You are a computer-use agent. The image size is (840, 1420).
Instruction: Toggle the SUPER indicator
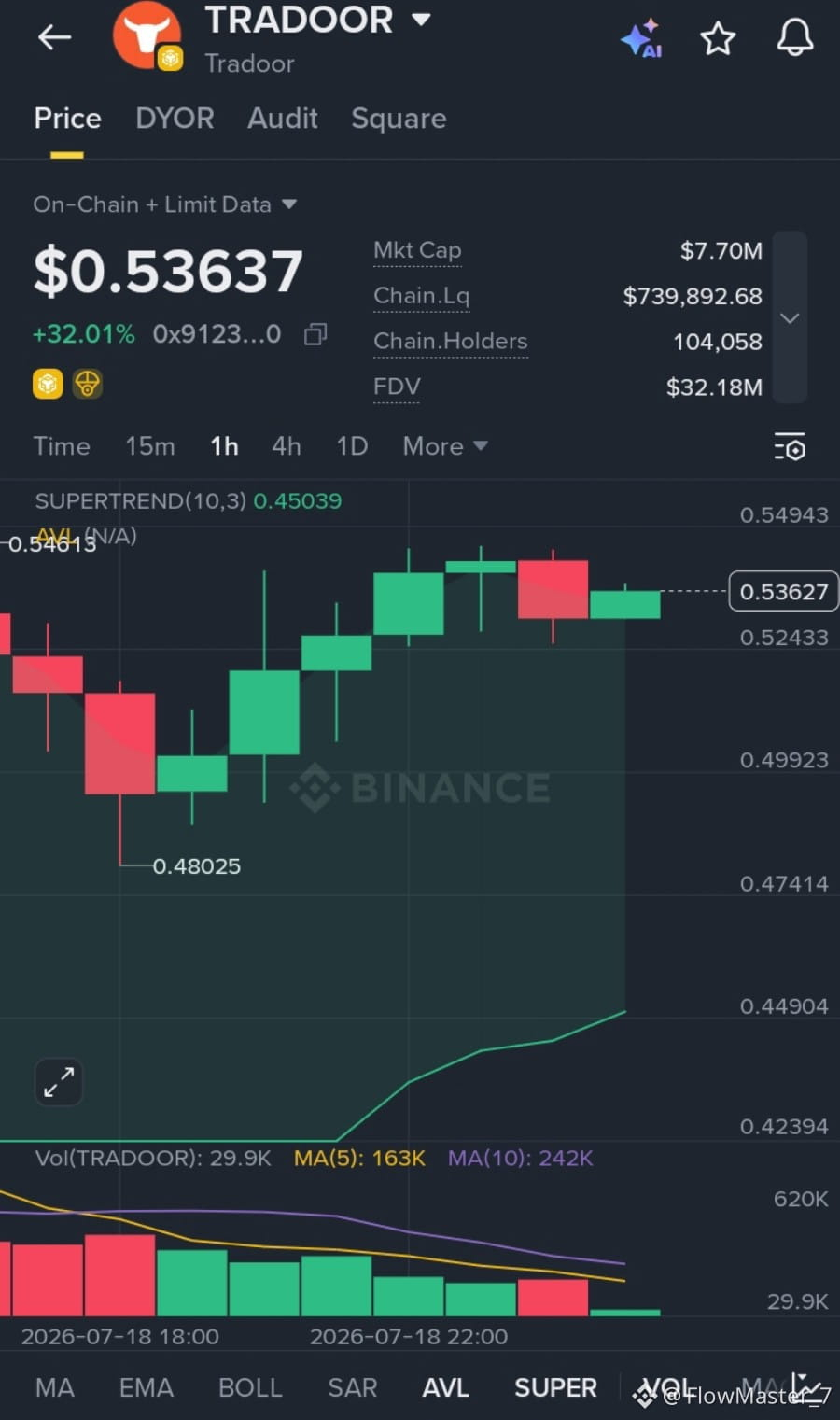[555, 1388]
